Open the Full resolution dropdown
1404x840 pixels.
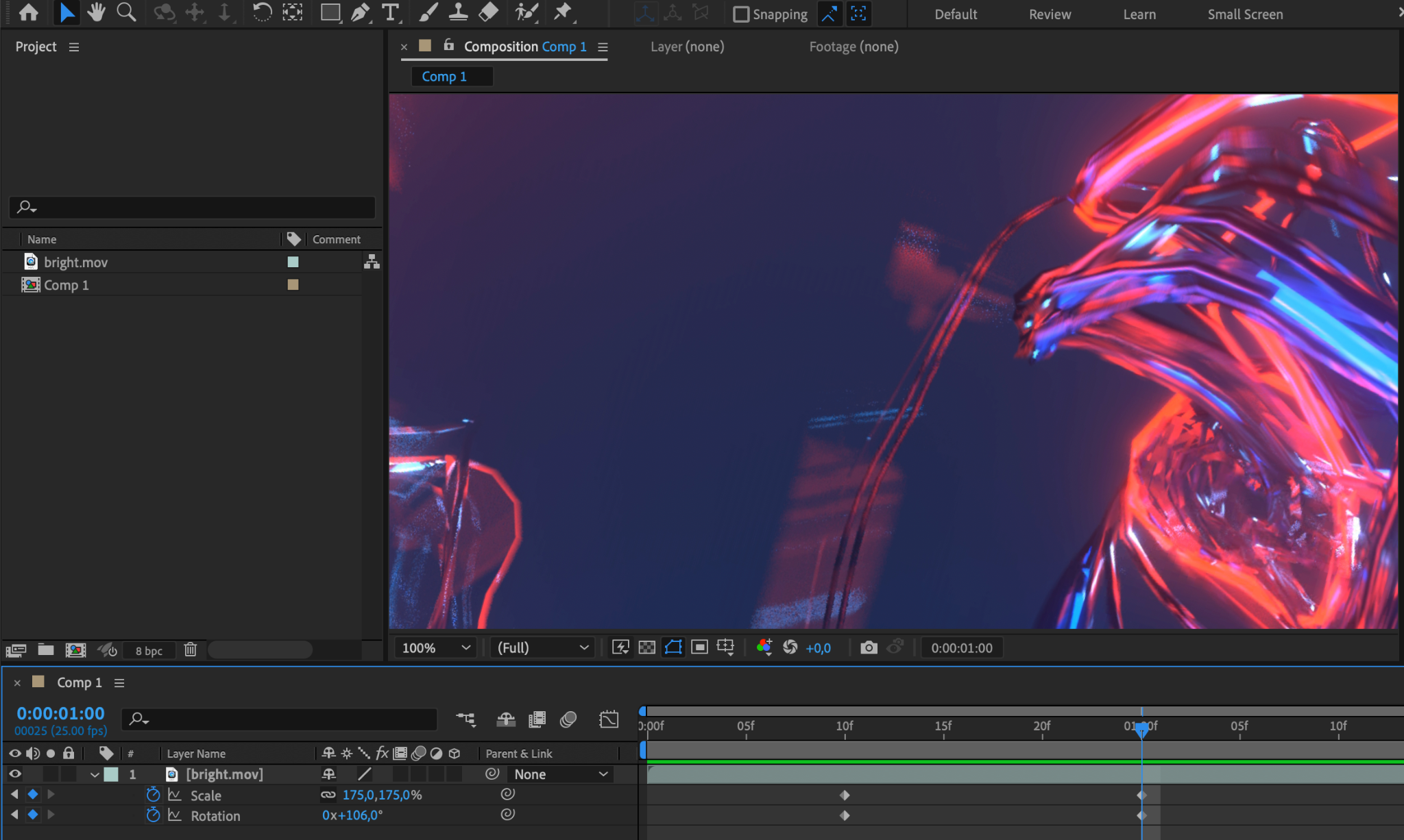(542, 647)
